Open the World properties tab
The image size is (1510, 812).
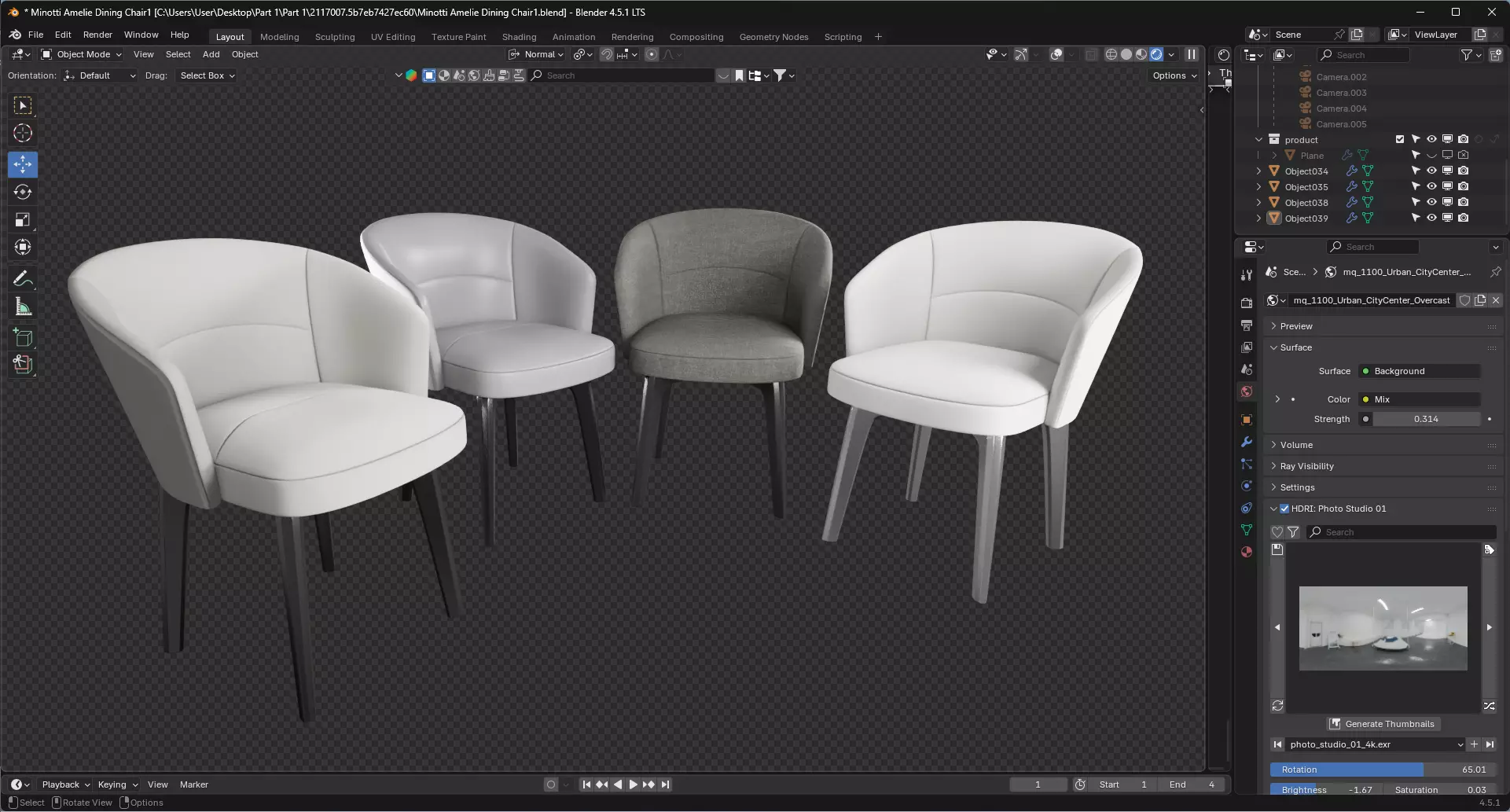(1247, 391)
